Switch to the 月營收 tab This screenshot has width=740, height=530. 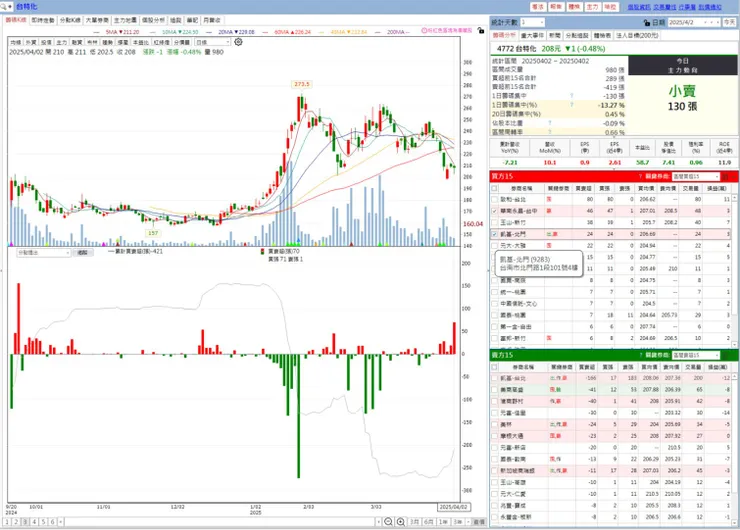click(211, 20)
